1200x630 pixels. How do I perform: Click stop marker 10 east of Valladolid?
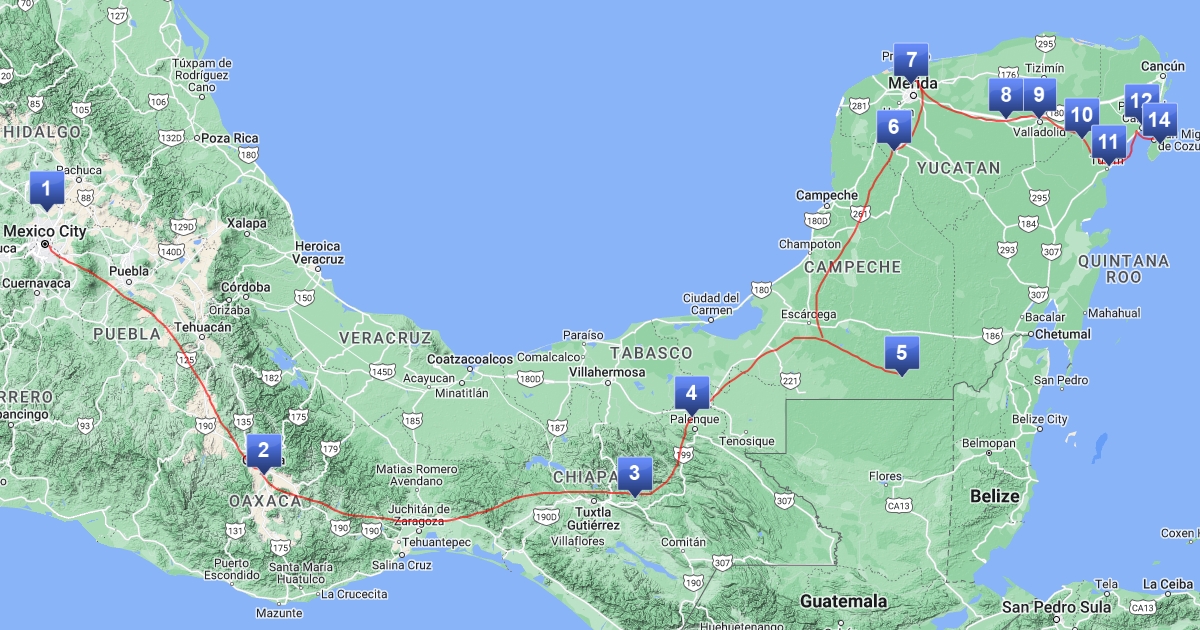tap(1080, 115)
